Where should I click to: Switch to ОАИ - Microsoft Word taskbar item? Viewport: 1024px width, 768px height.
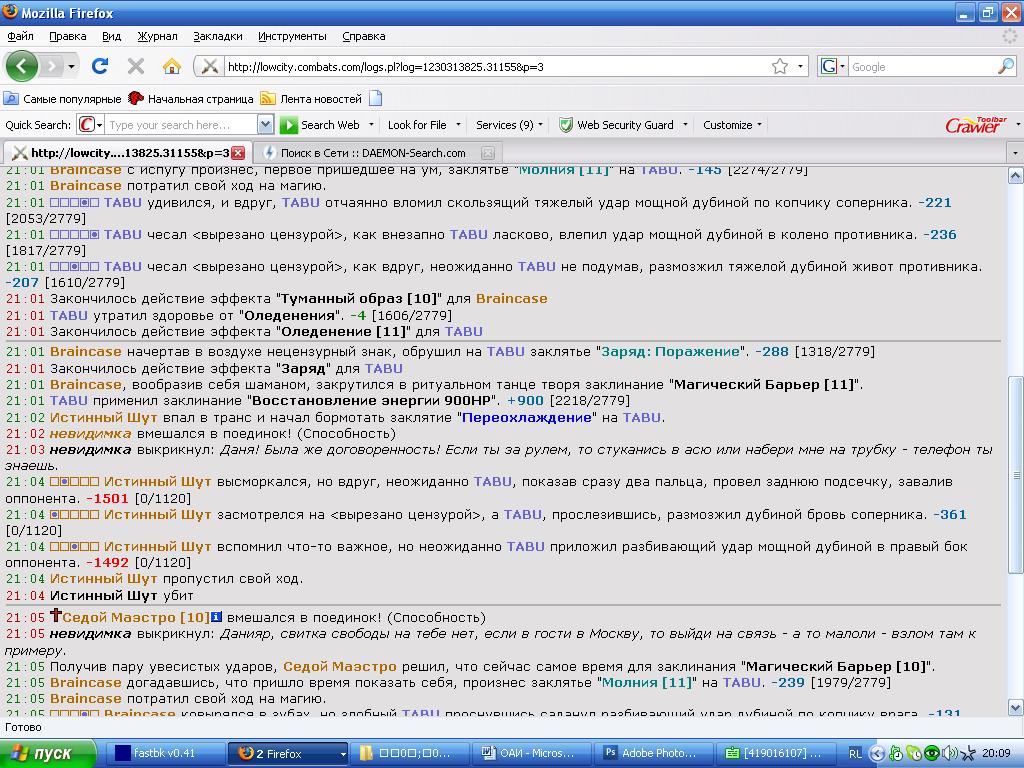530,753
